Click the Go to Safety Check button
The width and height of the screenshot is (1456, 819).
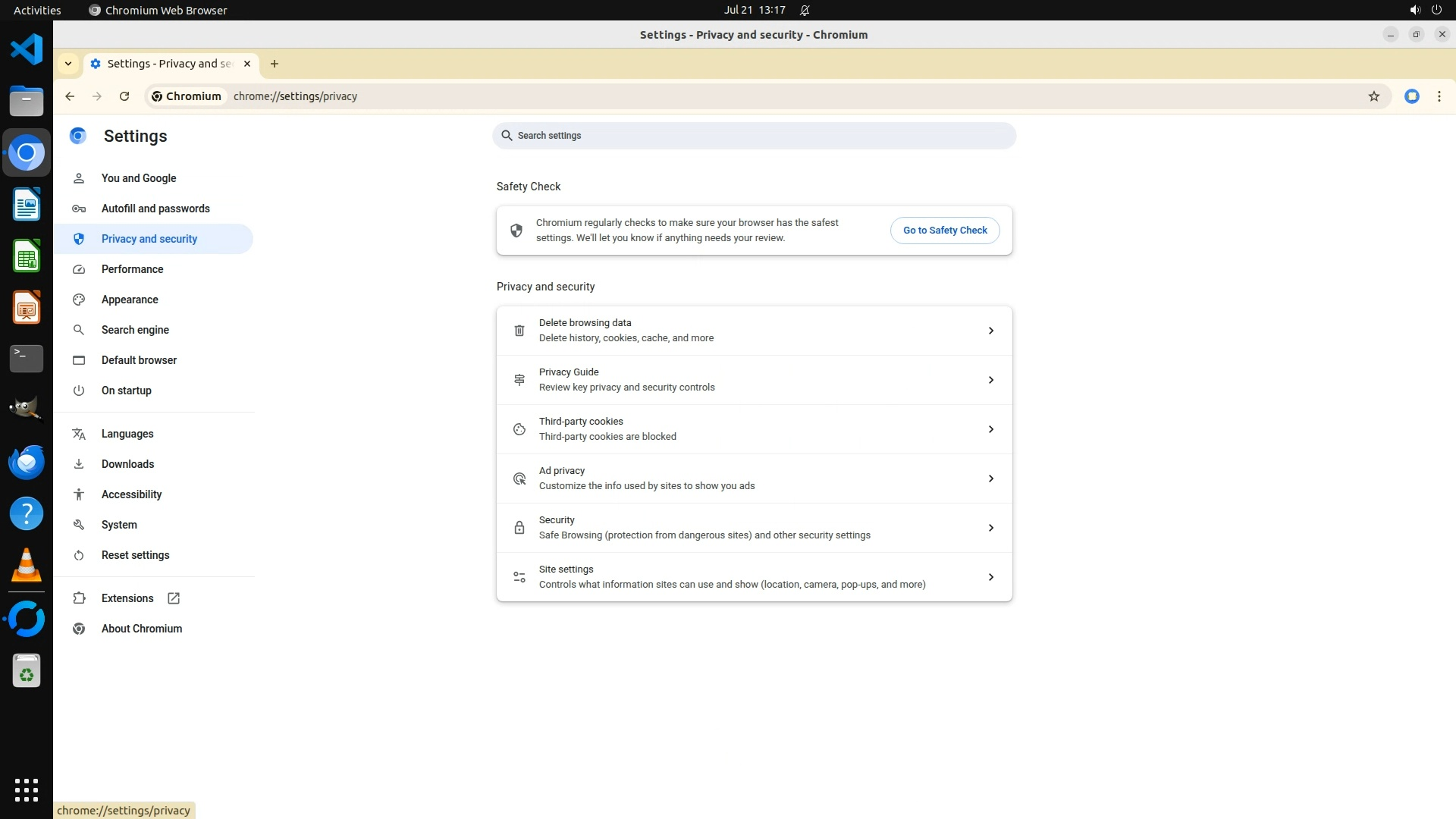click(x=944, y=231)
